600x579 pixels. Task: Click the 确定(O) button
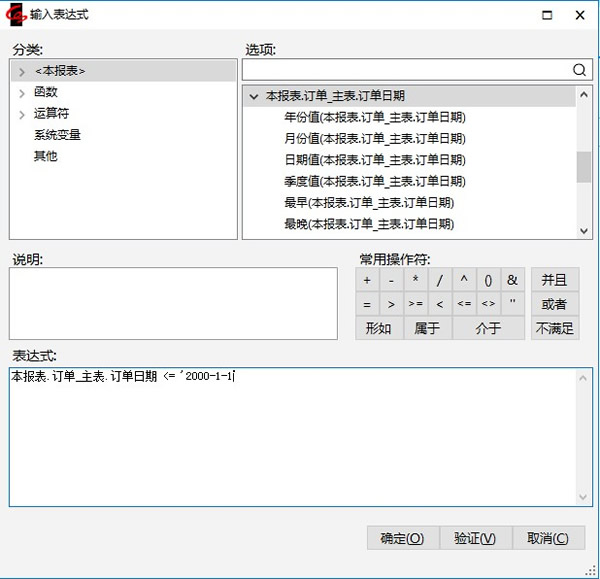coord(402,538)
